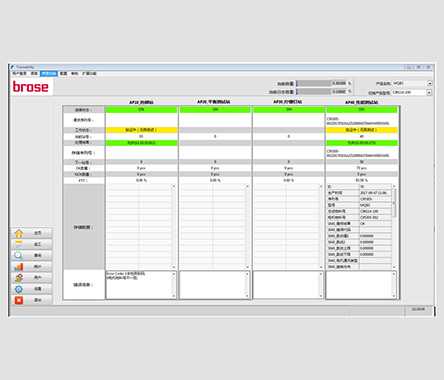The height and width of the screenshot is (380, 444).
Task: Open the product model dropdown showing CM114-100
Action: [429, 92]
